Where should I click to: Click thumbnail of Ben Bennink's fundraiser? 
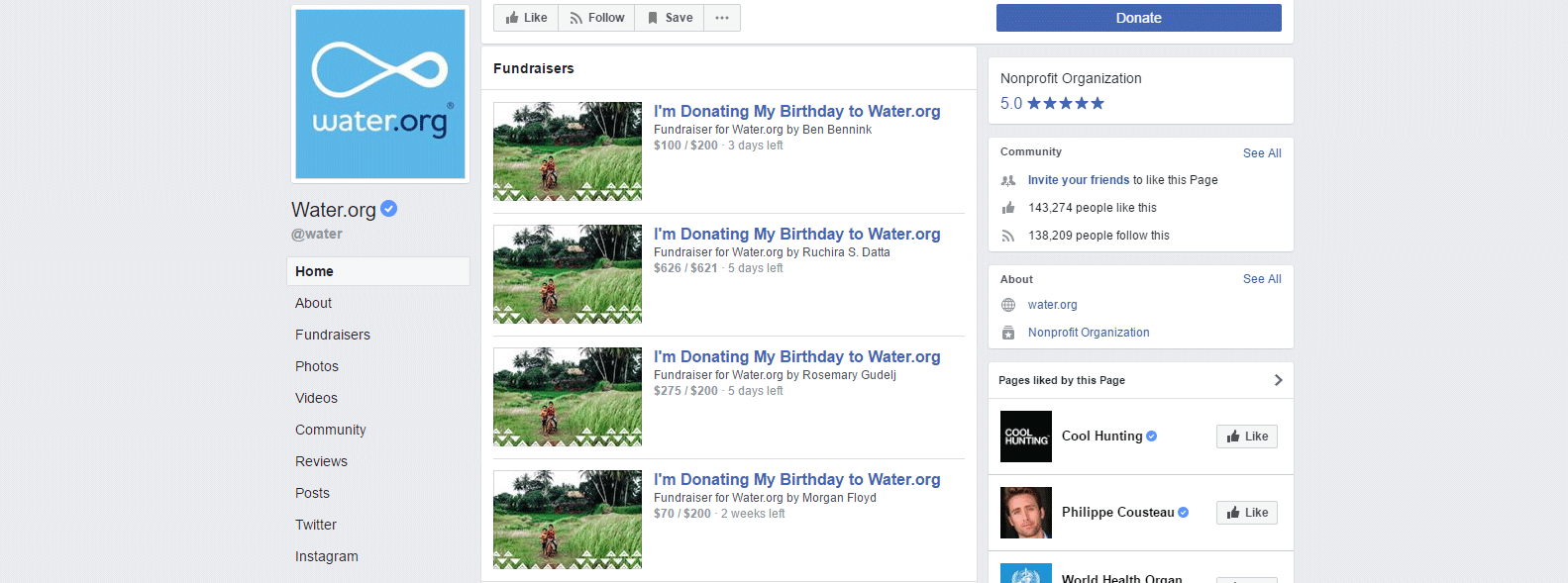click(x=568, y=151)
